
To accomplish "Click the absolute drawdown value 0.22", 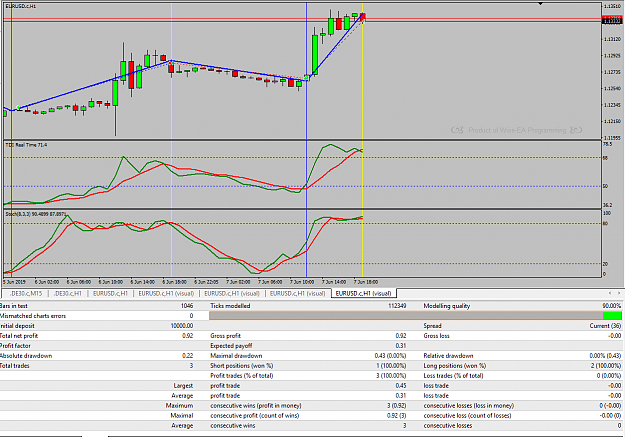I will [188, 356].
